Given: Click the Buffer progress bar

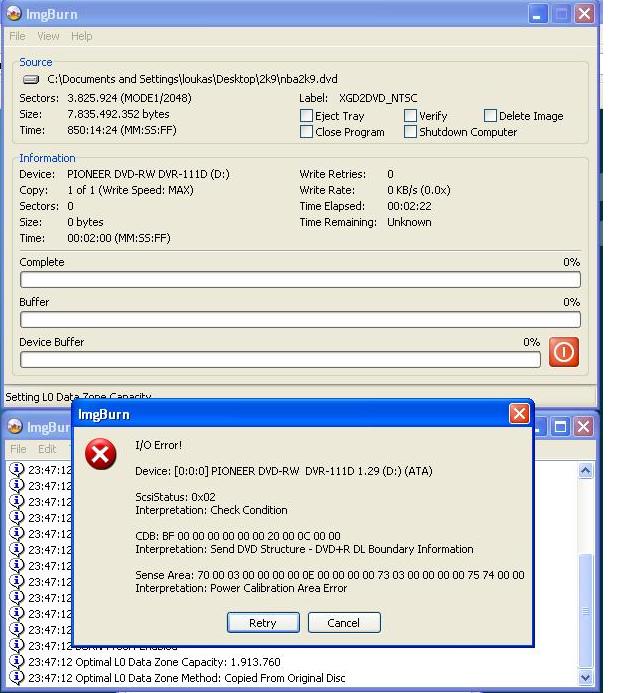Looking at the screenshot, I should 300,319.
